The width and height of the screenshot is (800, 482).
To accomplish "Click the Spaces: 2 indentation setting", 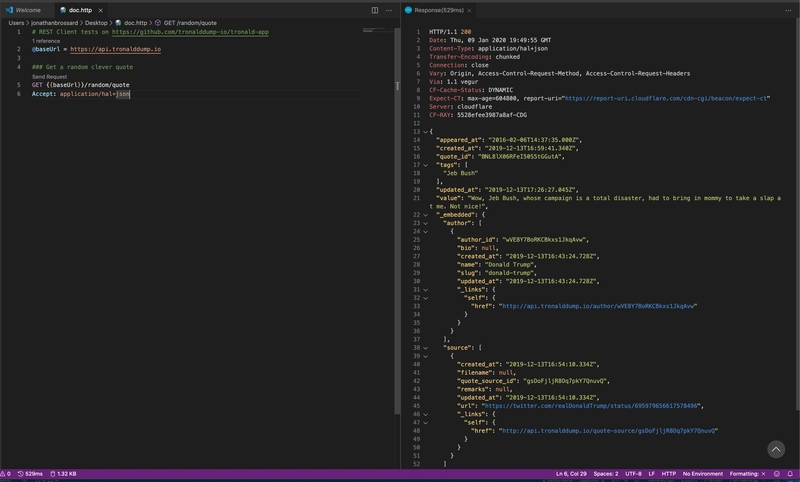I will click(x=606, y=474).
